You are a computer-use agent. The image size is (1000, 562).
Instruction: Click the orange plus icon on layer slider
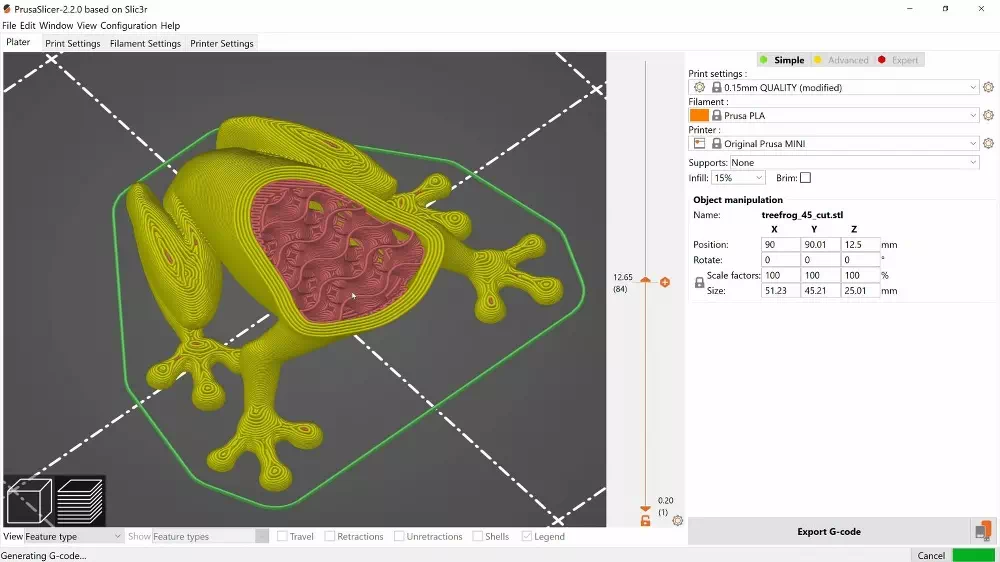[x=665, y=283]
